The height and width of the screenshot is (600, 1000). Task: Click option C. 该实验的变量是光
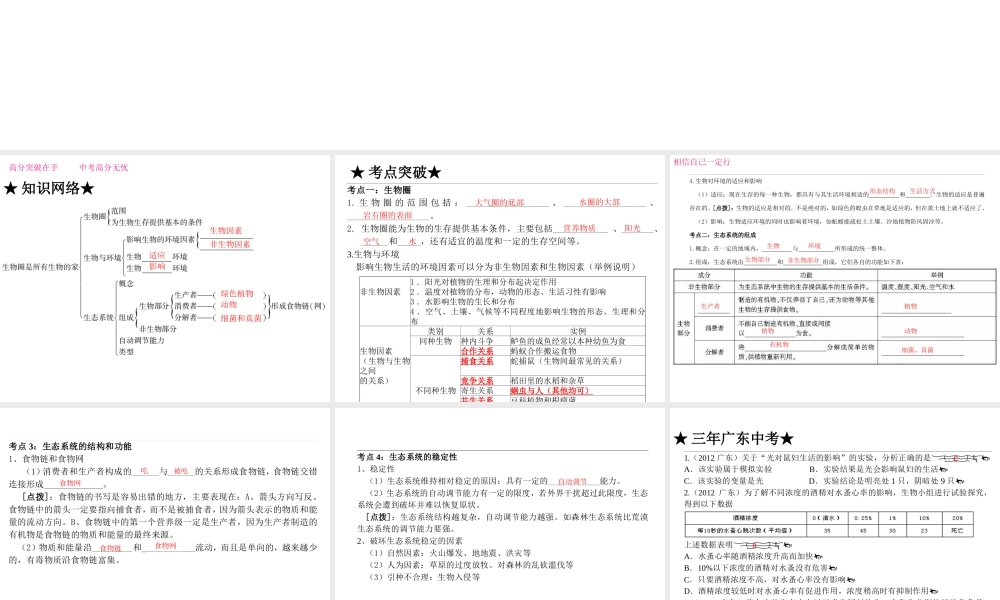(x=723, y=481)
